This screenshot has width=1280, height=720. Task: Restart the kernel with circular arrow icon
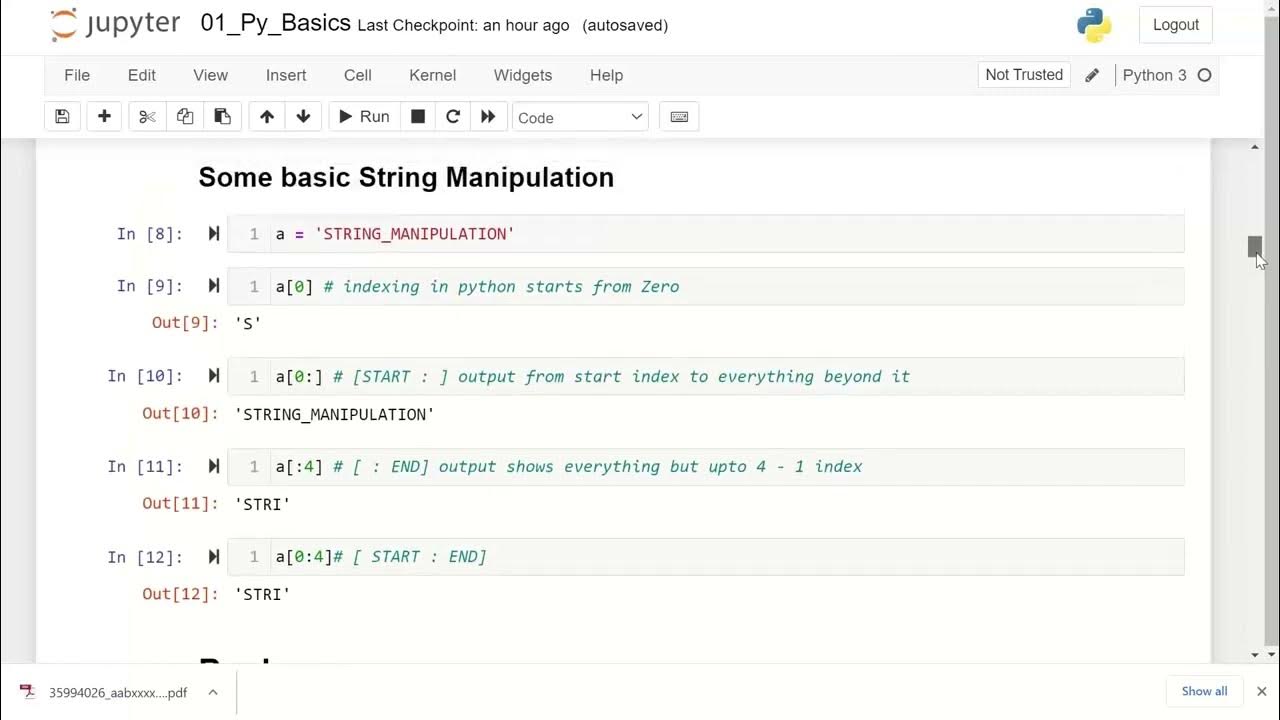coord(453,117)
